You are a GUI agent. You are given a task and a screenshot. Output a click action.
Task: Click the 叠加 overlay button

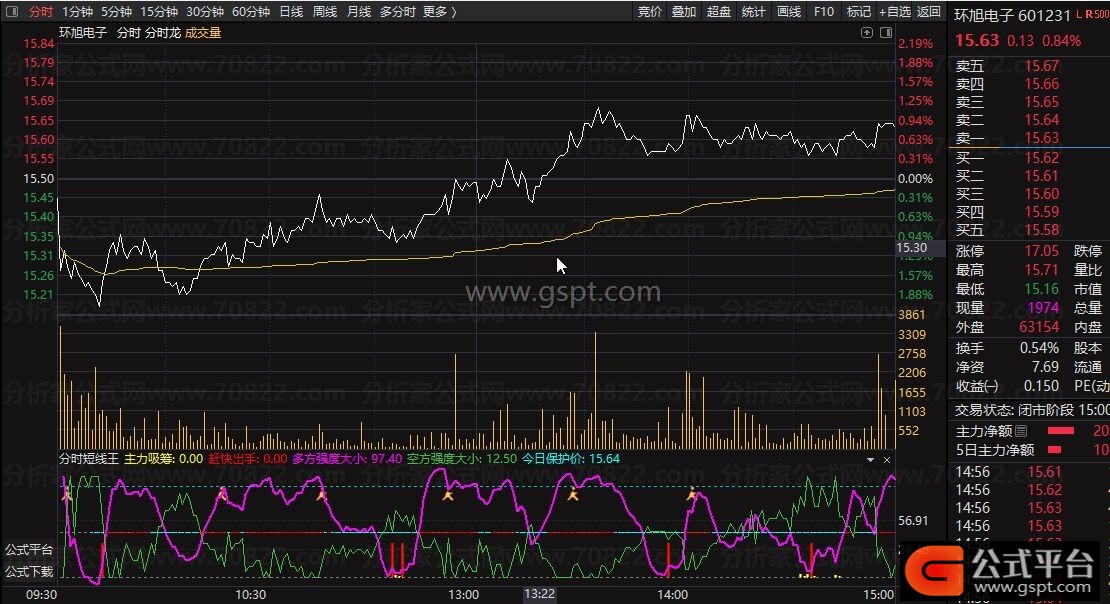click(x=684, y=11)
